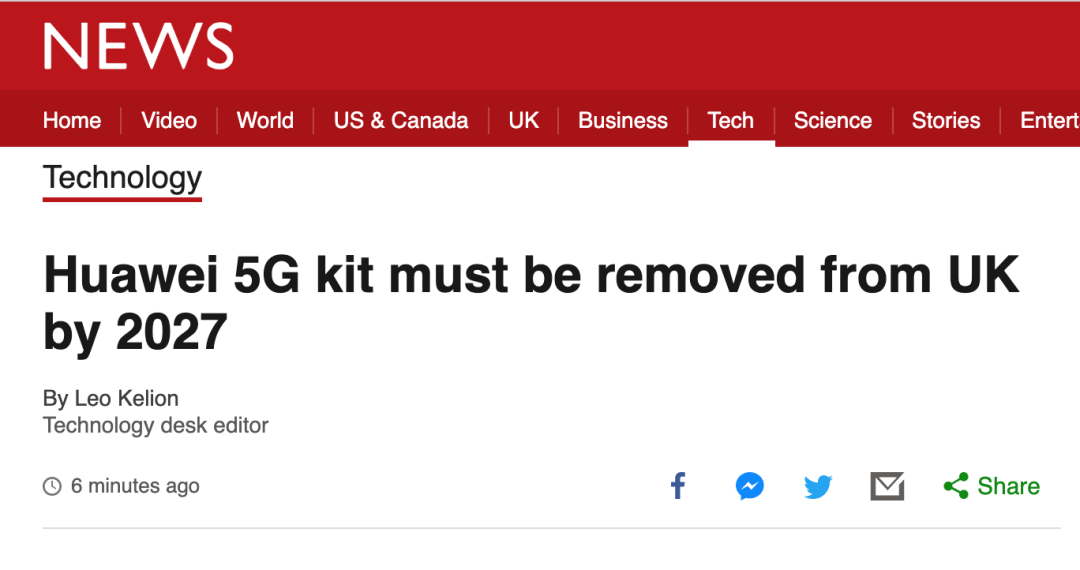Switch to the Science tab
Screen dimensions: 1080x570
(x=833, y=121)
